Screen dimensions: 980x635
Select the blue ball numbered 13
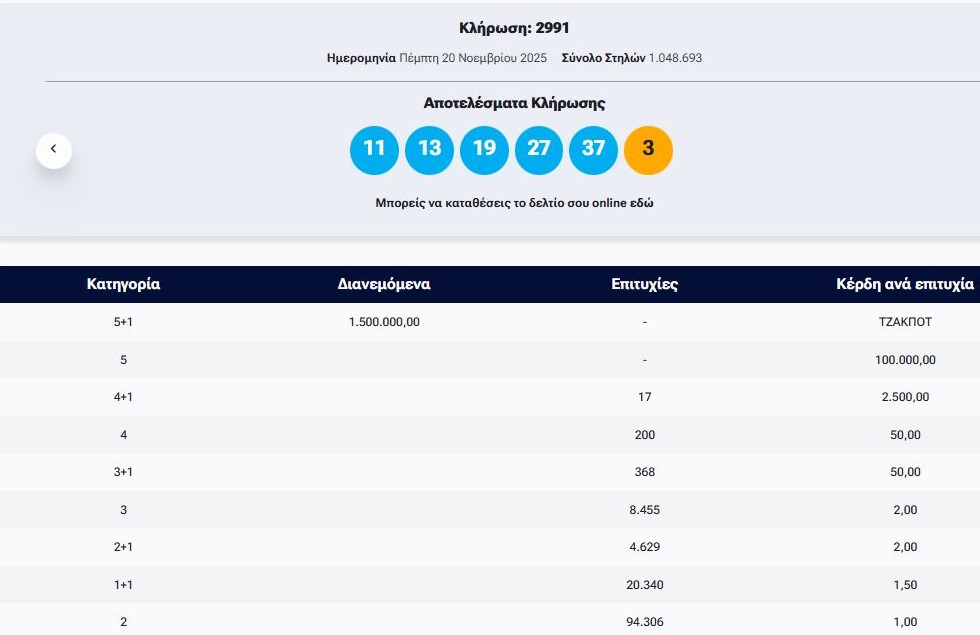point(429,150)
